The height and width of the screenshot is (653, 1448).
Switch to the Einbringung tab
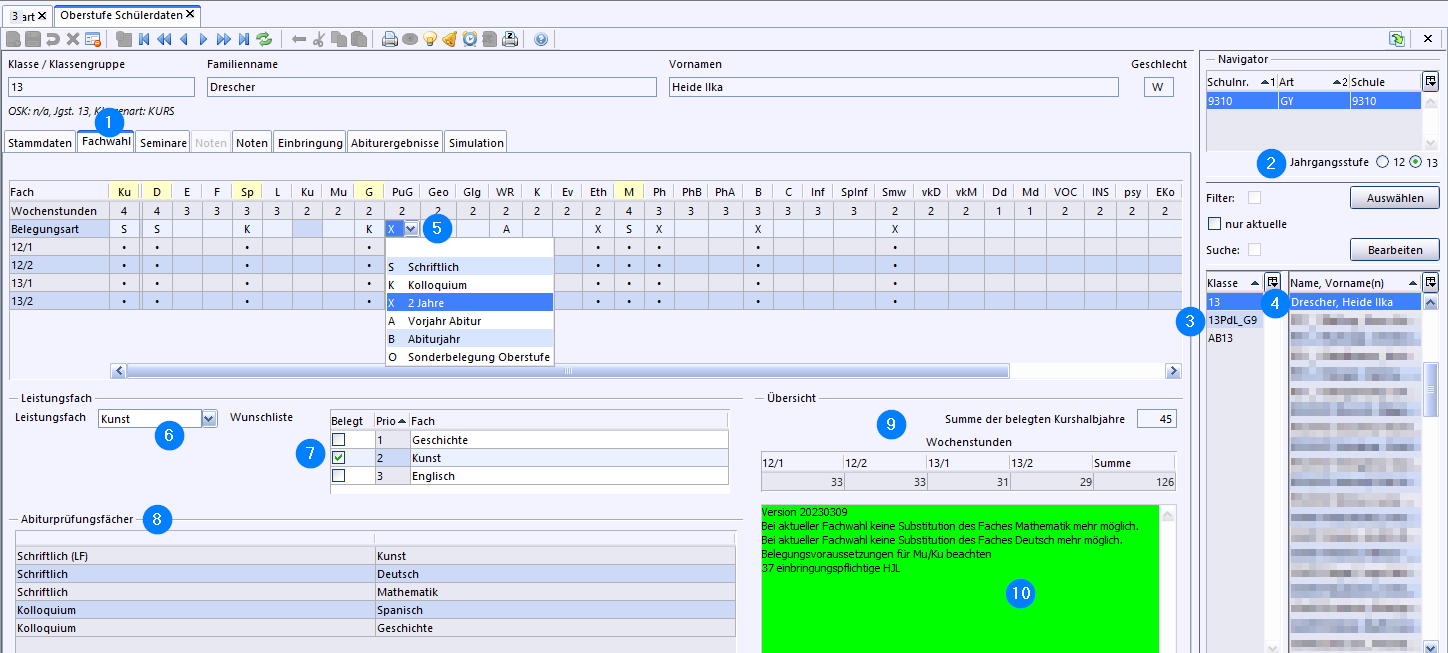point(310,143)
